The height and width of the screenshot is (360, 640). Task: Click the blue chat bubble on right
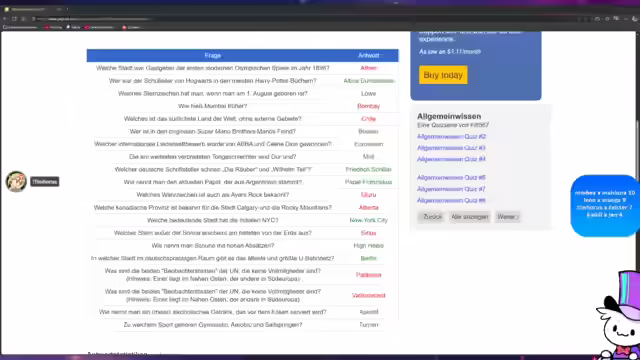[x=604, y=205]
